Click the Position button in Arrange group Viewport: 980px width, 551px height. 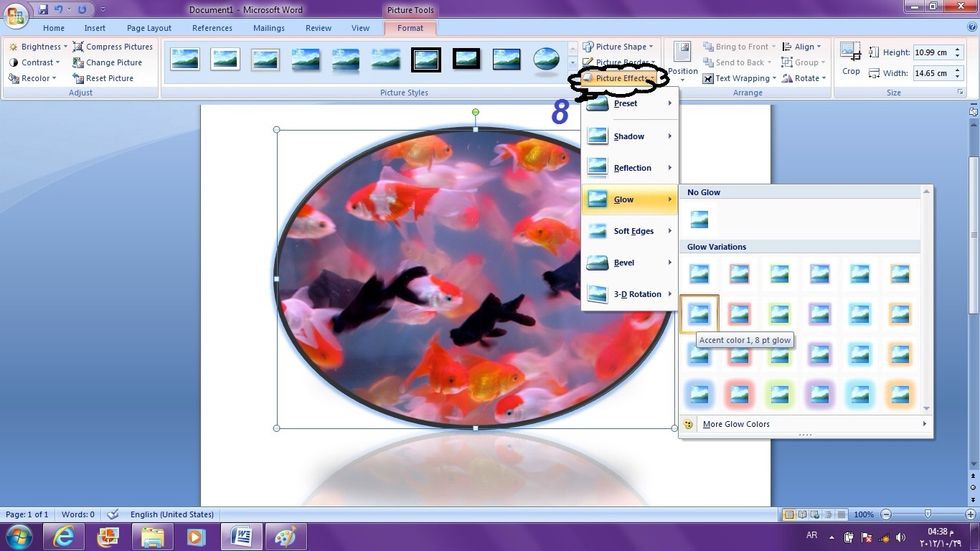(683, 60)
